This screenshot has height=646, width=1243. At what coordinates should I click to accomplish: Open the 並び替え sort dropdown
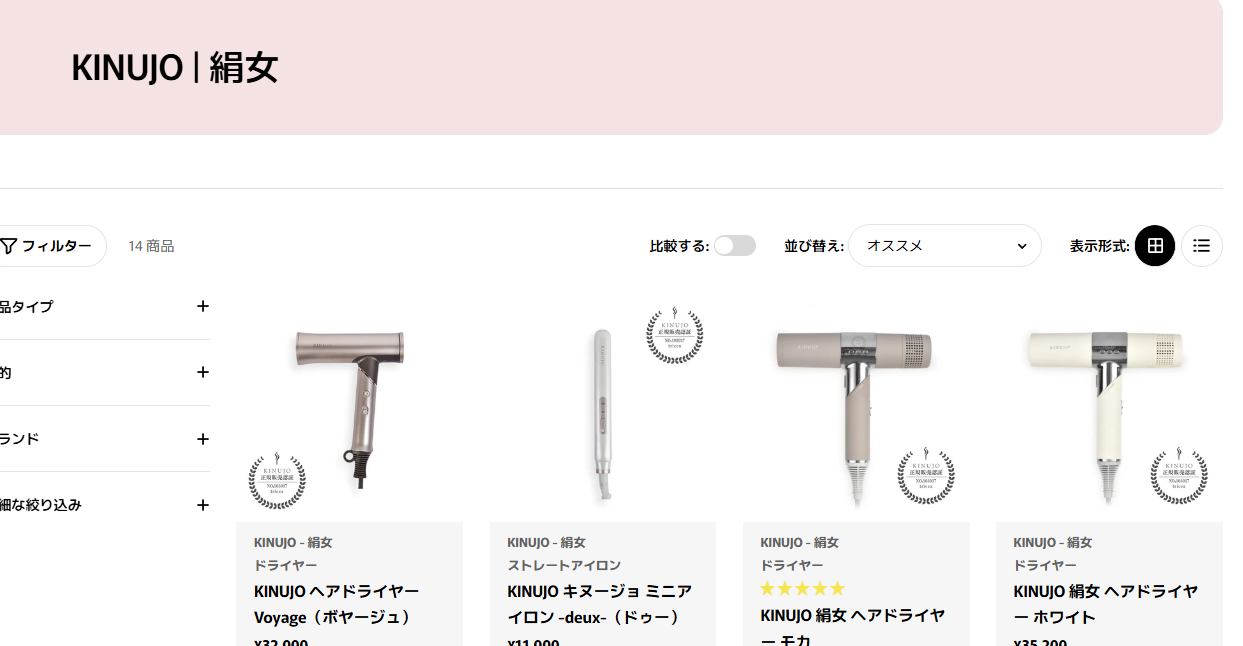pyautogui.click(x=945, y=246)
